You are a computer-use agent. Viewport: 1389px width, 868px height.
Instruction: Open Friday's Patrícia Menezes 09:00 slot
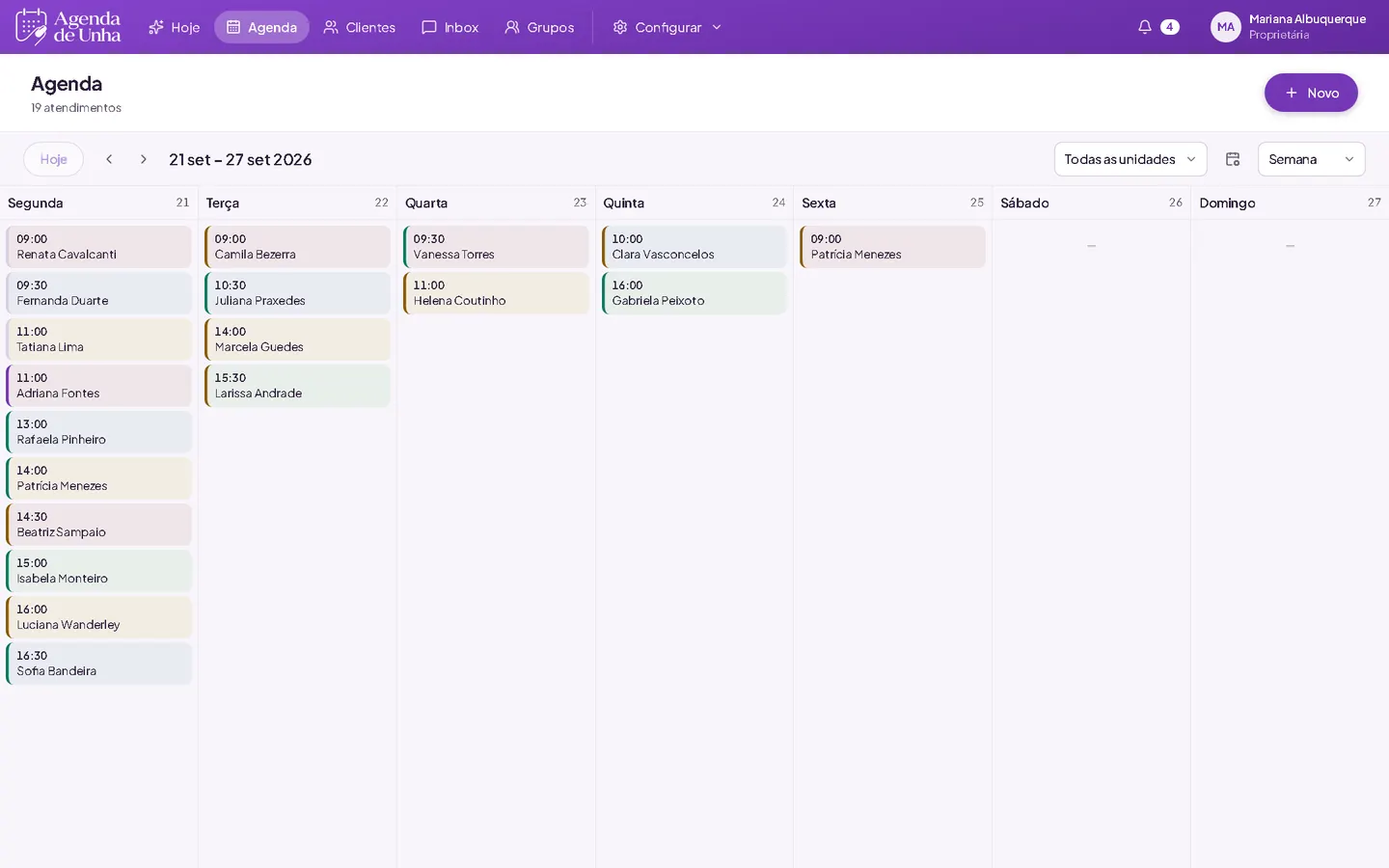pos(893,247)
